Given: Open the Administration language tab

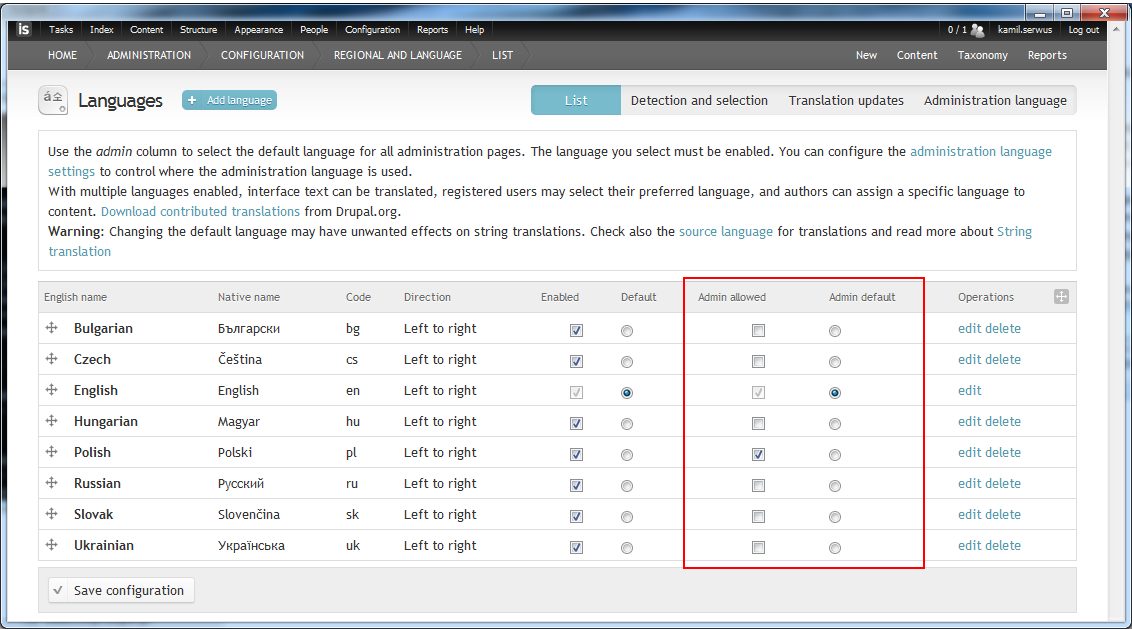Looking at the screenshot, I should click(995, 100).
